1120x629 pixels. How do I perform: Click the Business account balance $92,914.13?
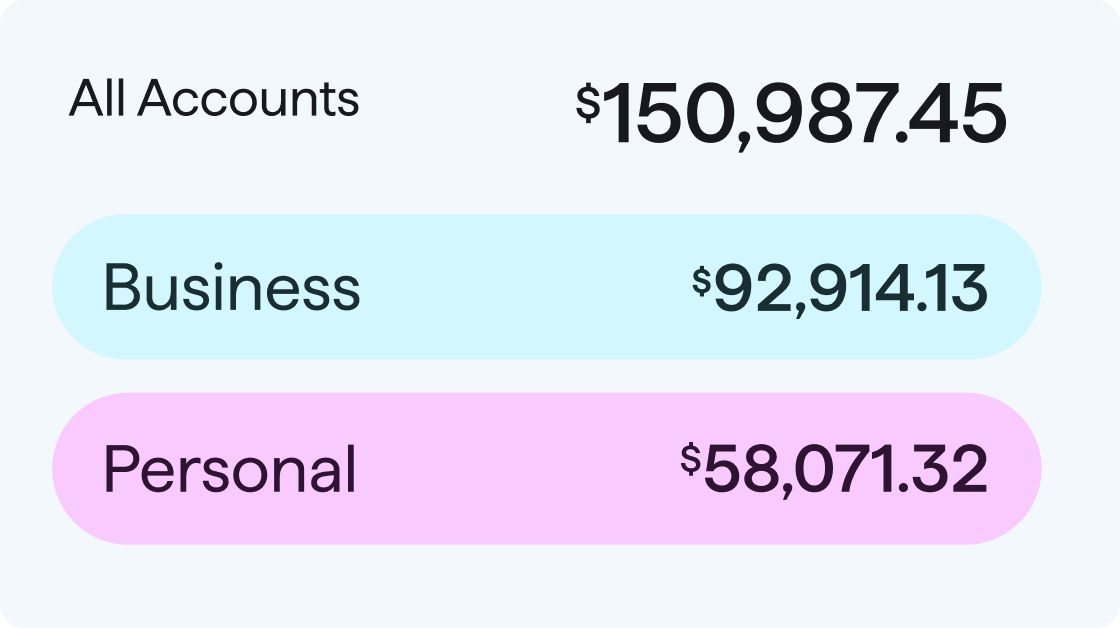845,289
